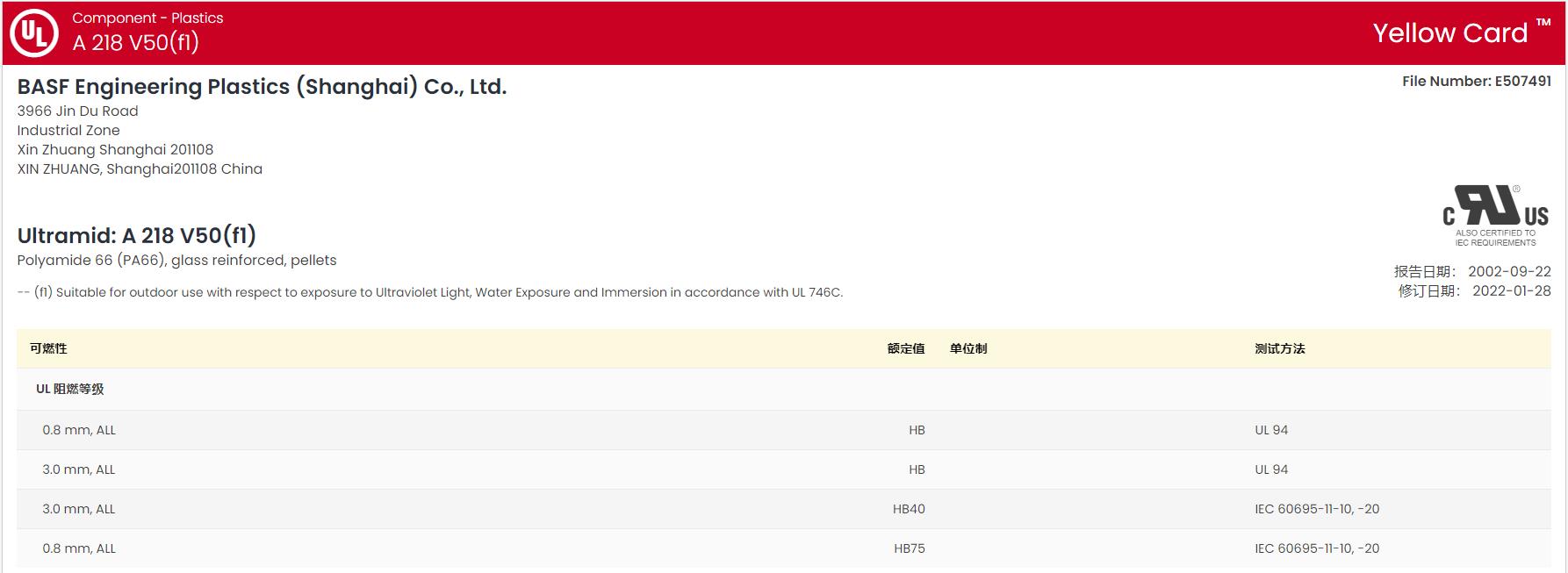Image resolution: width=1568 pixels, height=573 pixels.
Task: Click company name BASF Engineering Plastics (Shanghai)
Action: (262, 87)
